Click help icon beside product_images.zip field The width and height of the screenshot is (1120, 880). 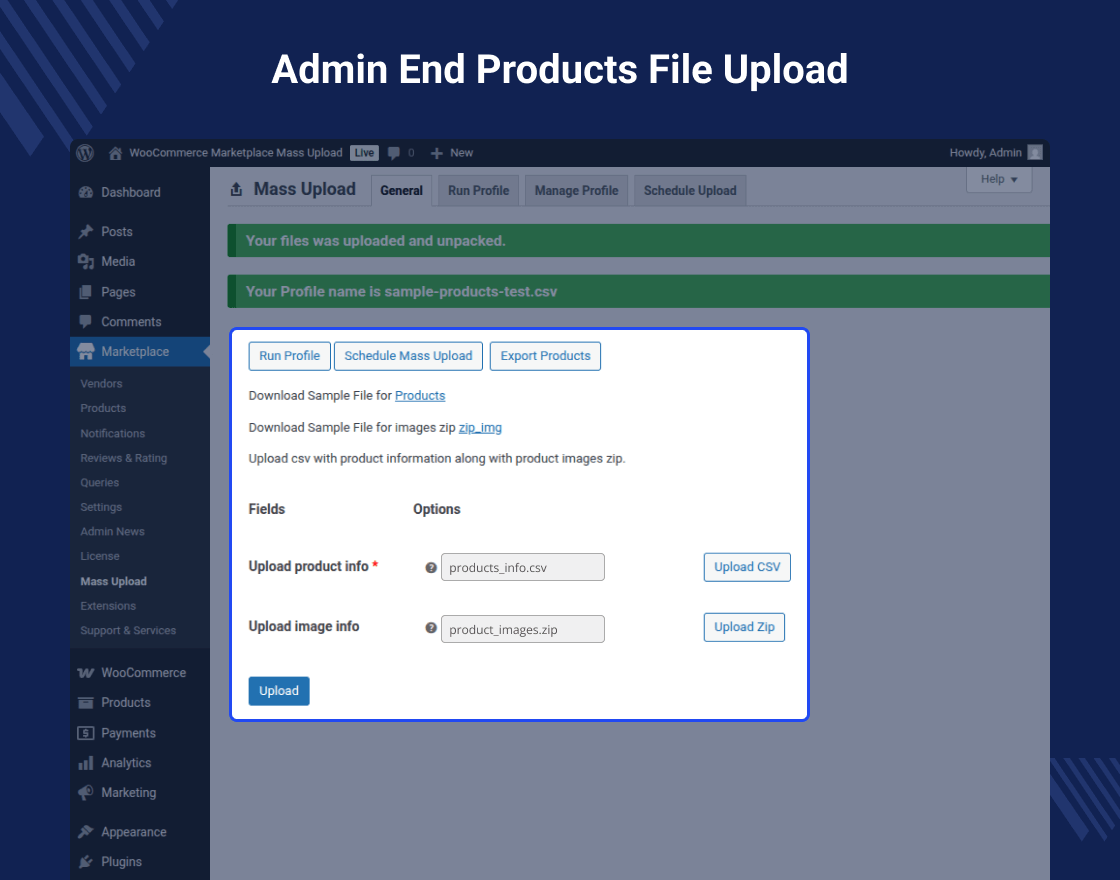pos(431,628)
